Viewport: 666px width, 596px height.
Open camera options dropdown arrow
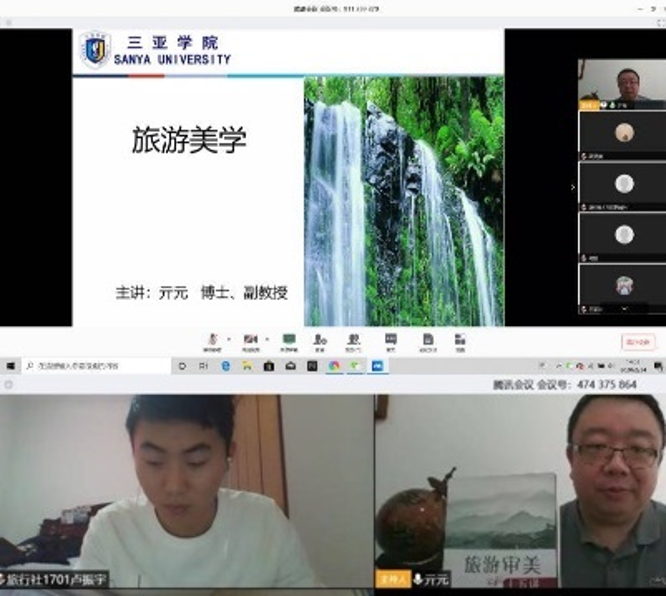click(266, 339)
